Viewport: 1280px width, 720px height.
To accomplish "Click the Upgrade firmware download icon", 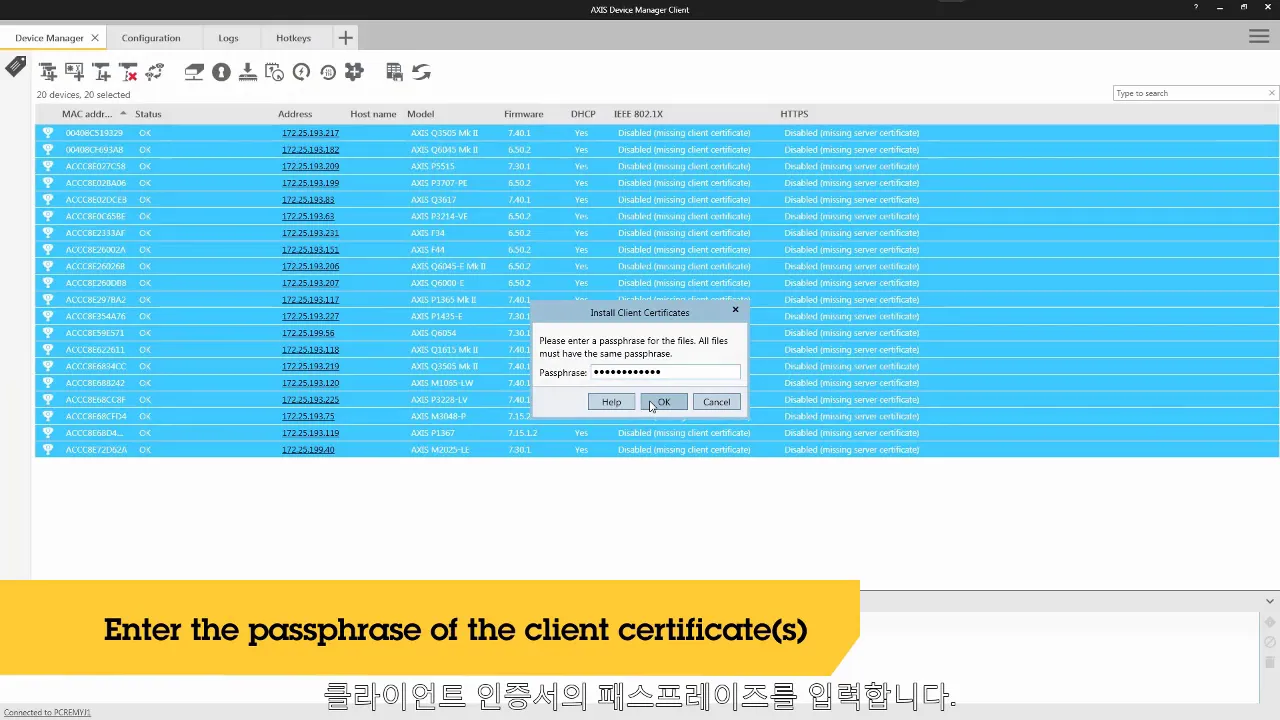I will (248, 72).
